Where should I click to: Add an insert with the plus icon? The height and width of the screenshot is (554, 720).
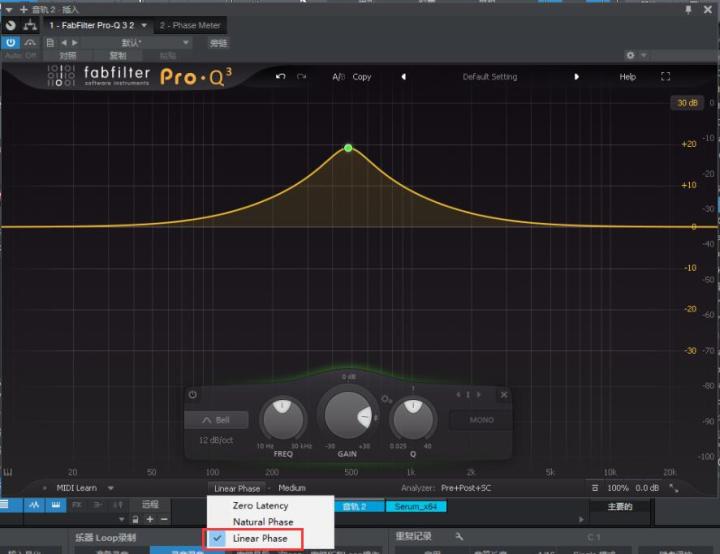tap(24, 10)
